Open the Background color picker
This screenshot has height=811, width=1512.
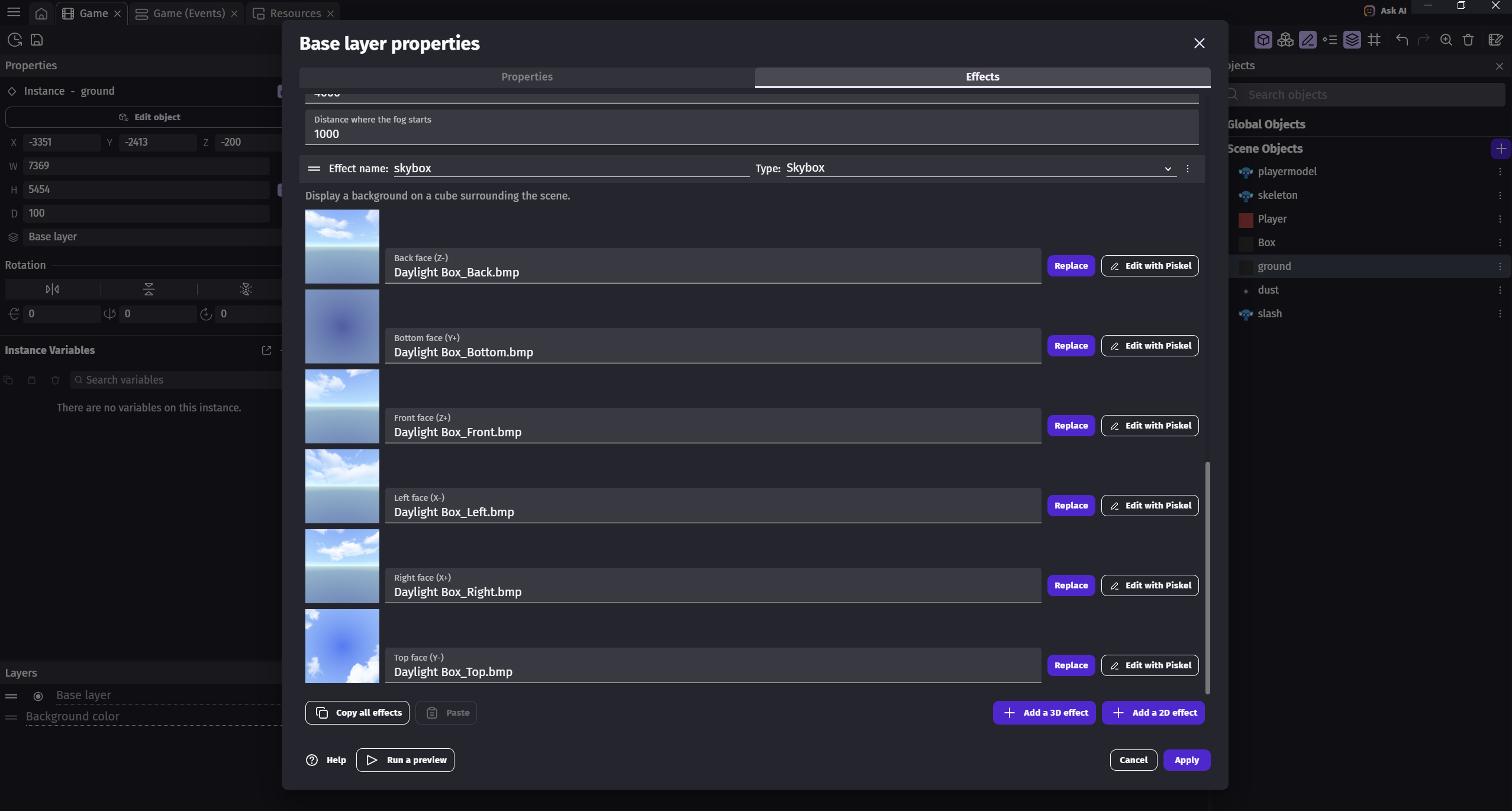coord(73,716)
